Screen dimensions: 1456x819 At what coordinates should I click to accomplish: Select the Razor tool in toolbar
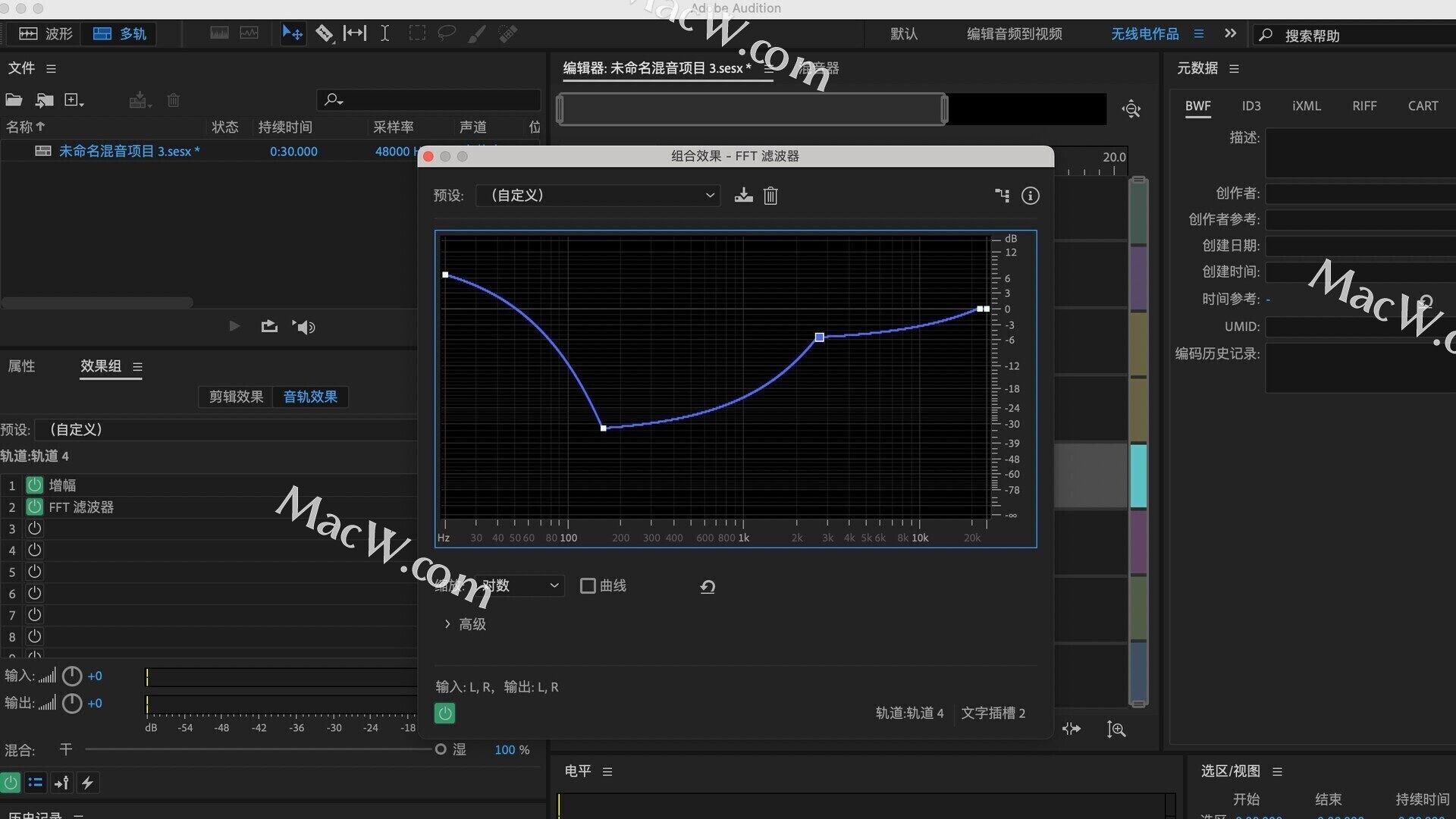tap(324, 33)
